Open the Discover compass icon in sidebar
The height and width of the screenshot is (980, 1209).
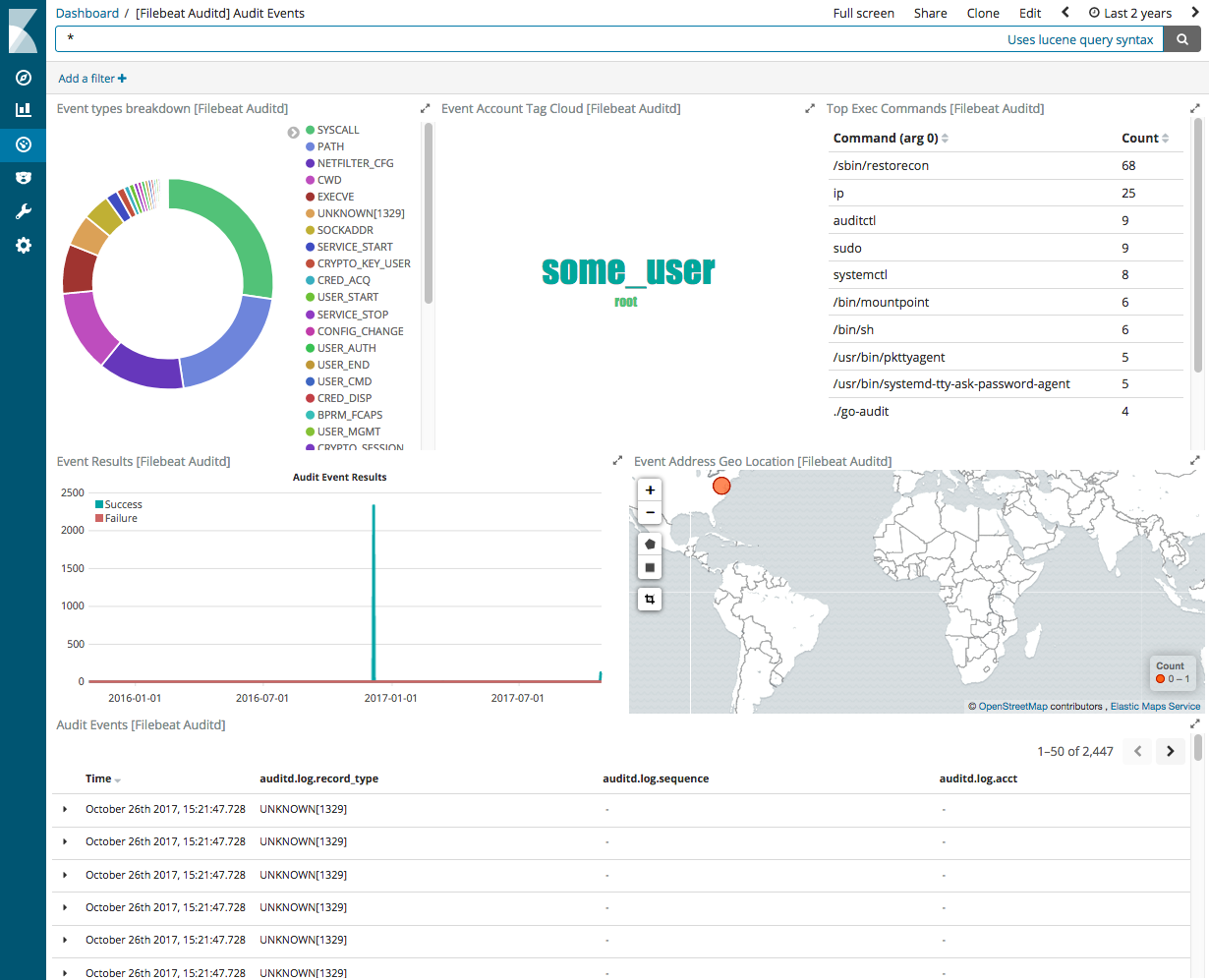pos(22,78)
